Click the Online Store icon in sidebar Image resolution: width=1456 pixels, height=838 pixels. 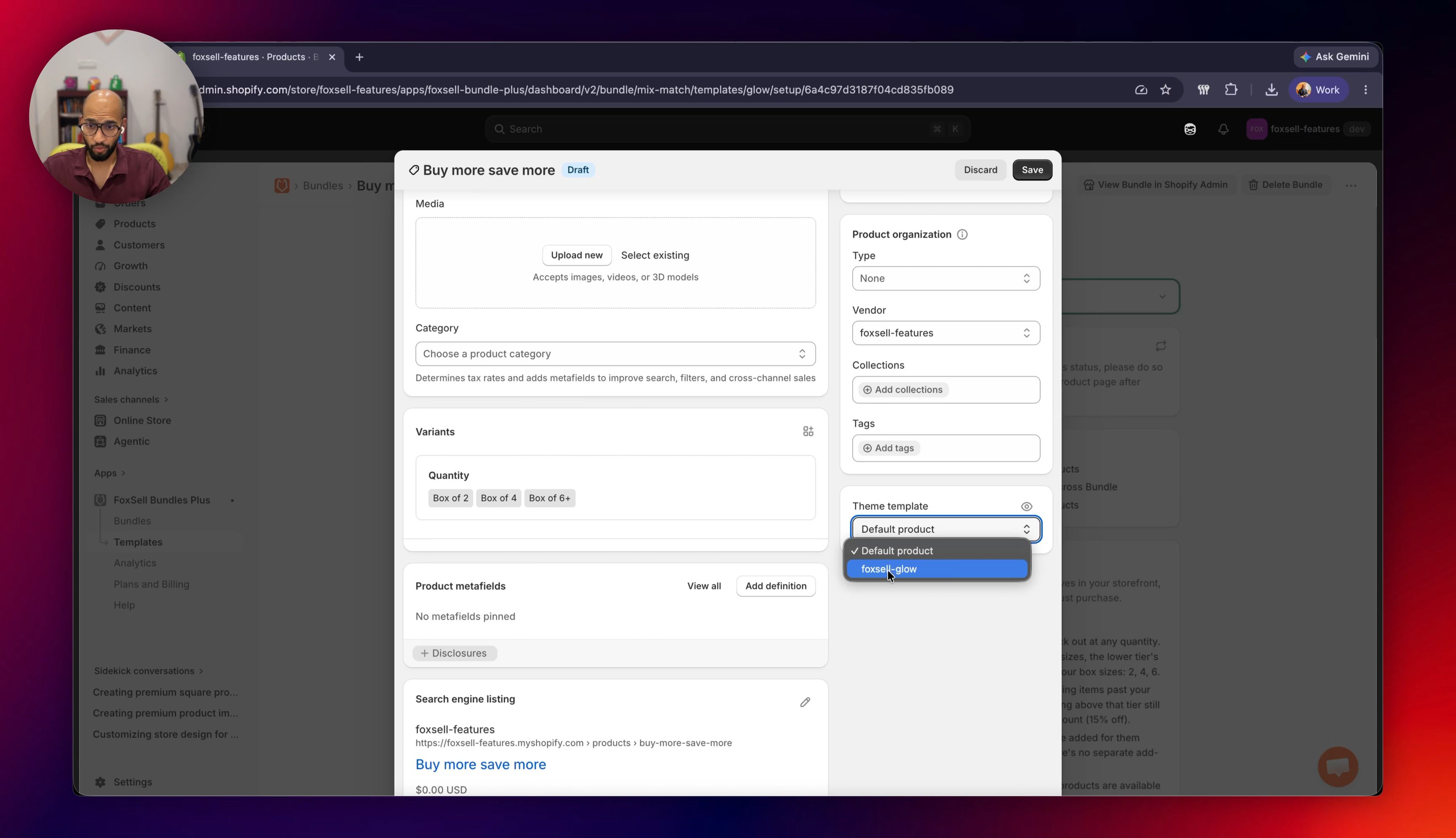point(100,421)
